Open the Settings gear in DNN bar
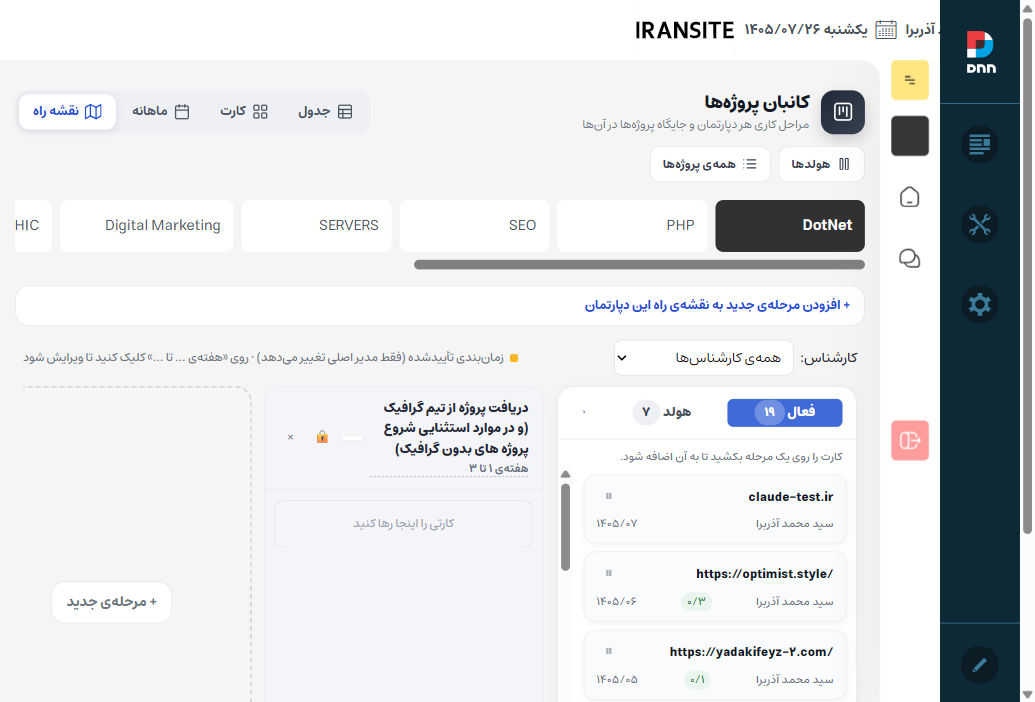The image size is (1035, 702). click(980, 304)
